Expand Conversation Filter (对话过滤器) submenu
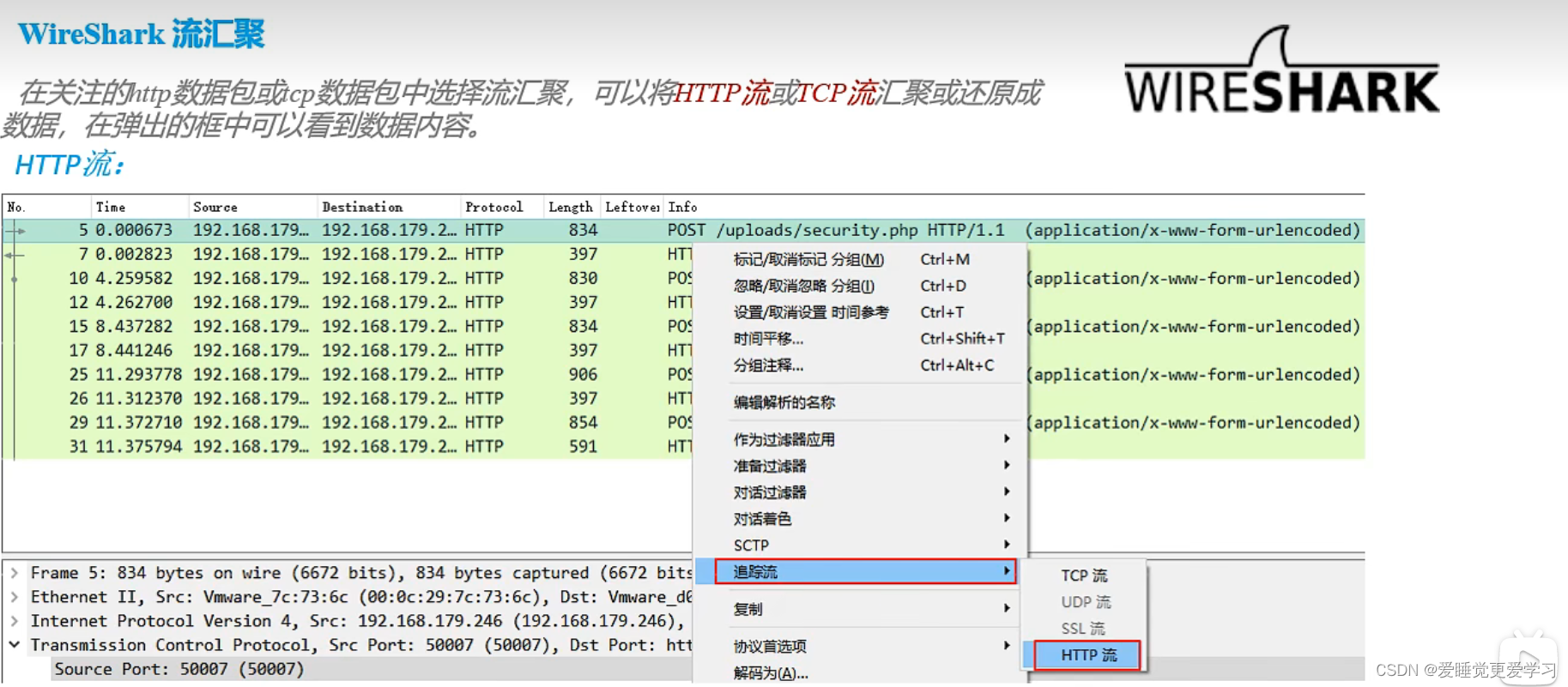Screen dimensions: 1568x687 (859, 492)
